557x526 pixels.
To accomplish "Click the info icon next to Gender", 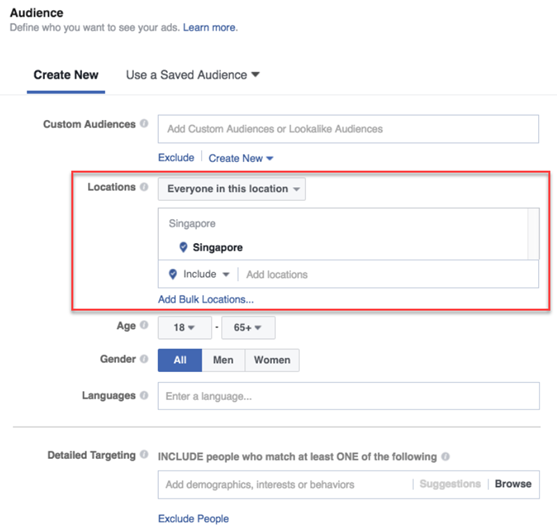I will (144, 359).
